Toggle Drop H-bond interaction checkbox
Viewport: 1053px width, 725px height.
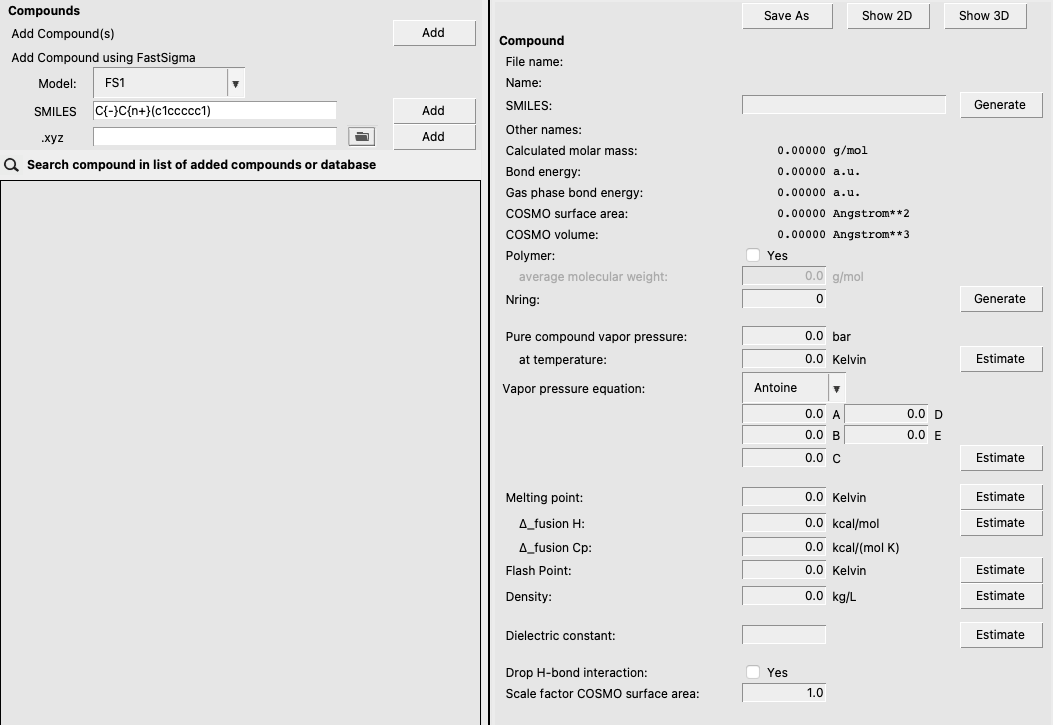[753, 673]
